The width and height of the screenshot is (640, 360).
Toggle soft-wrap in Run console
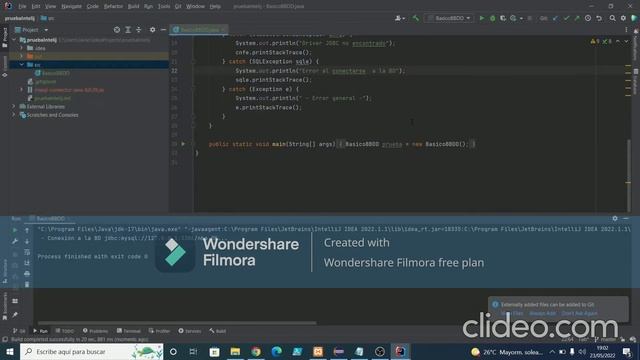tap(27, 252)
